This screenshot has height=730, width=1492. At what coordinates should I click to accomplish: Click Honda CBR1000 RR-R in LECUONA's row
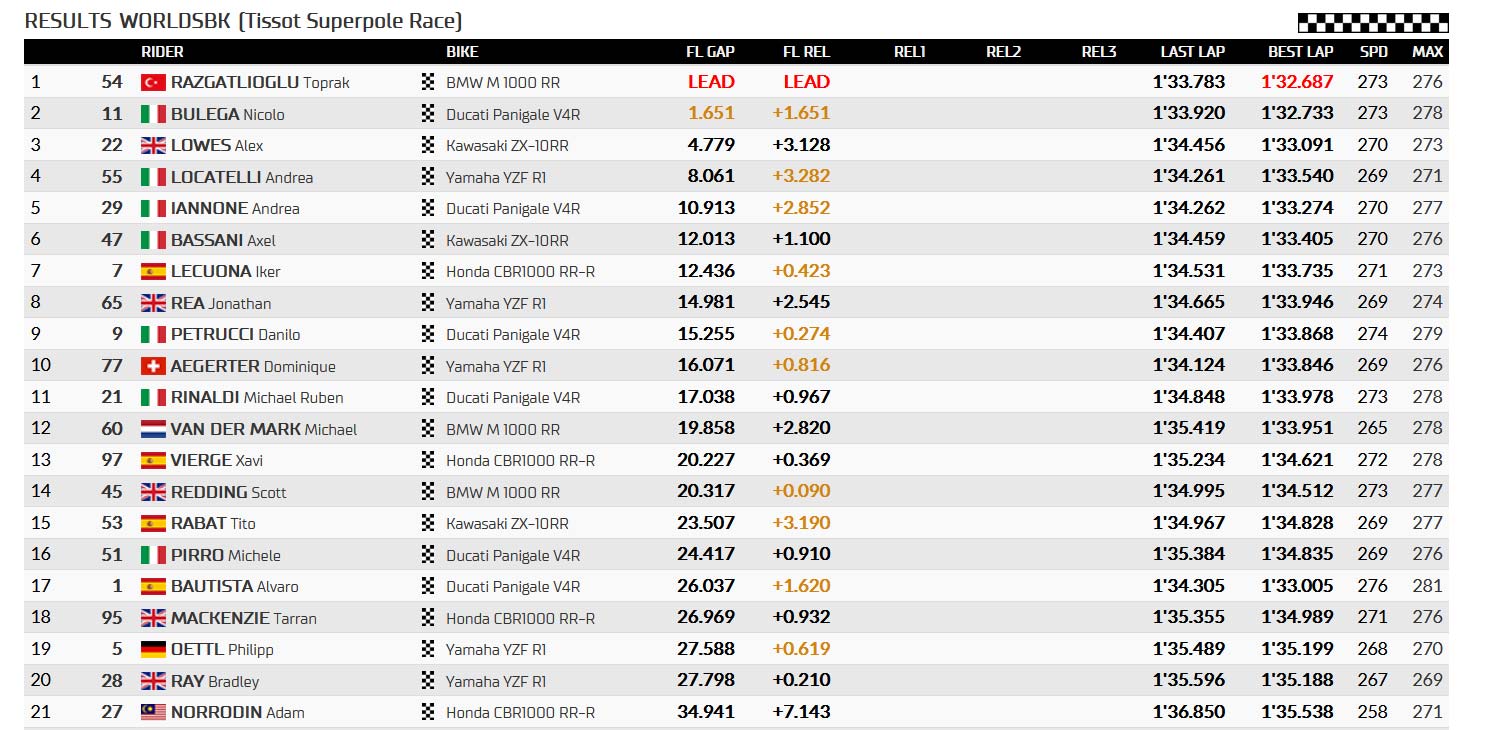coord(520,271)
